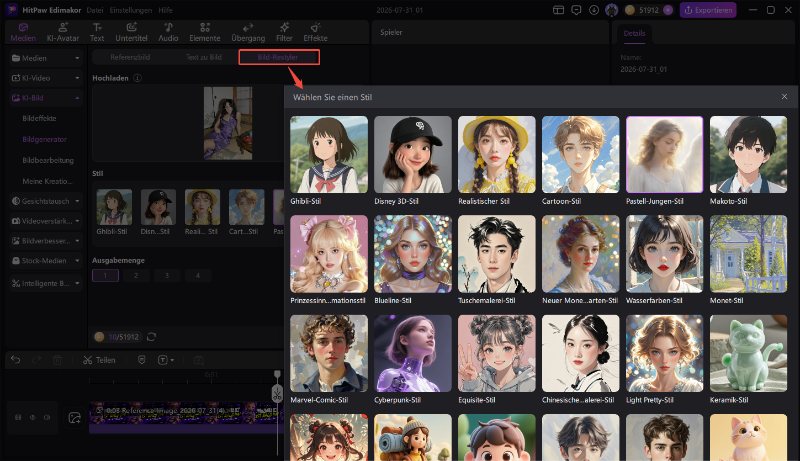Click the uploaded reference image preview
Viewport: 800px width, 461px height.
(x=228, y=123)
